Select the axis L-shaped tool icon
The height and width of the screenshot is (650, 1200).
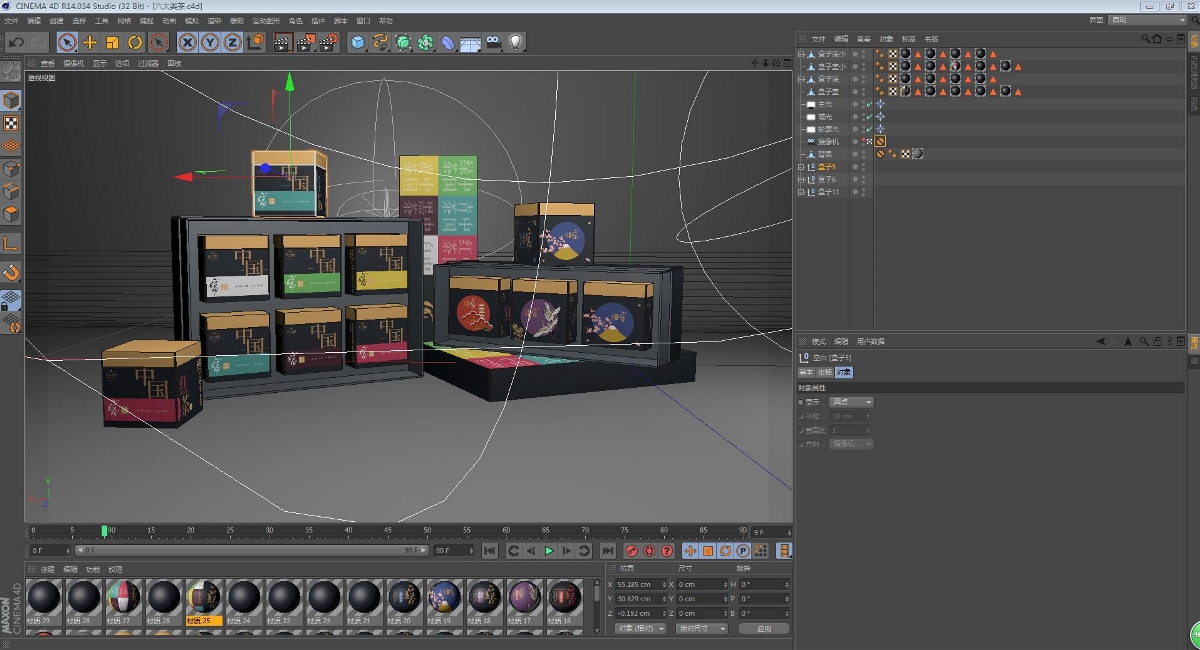coord(11,243)
